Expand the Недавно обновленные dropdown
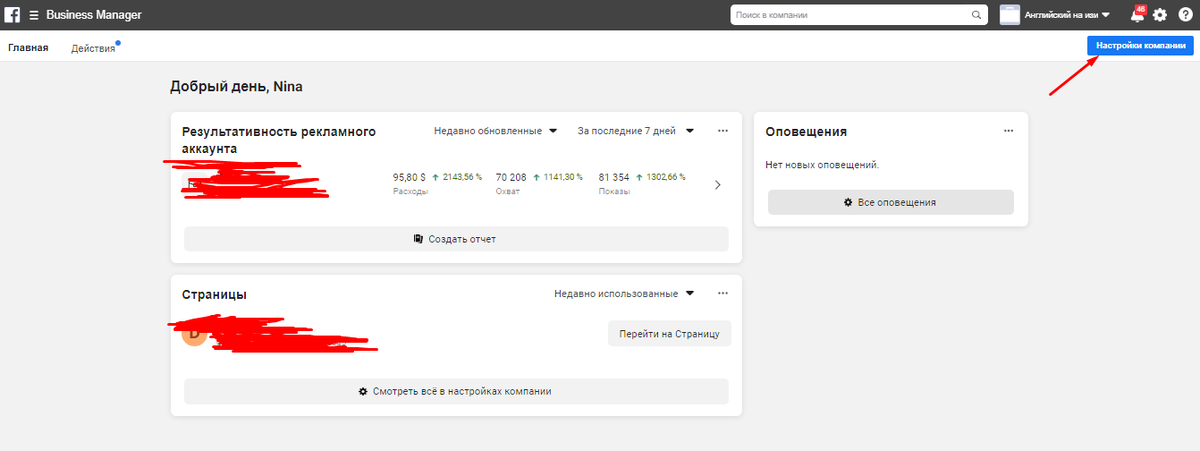The image size is (1200, 451). point(495,131)
